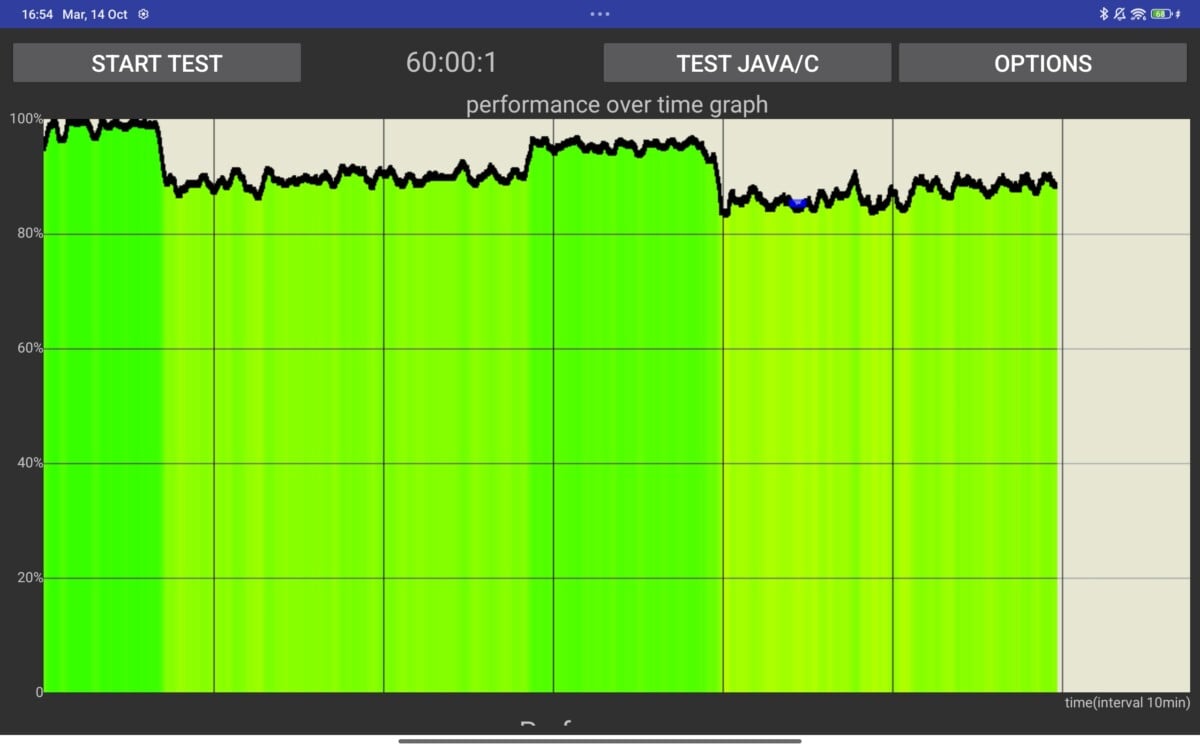The image size is (1200, 750).
Task: Tap the muted notification bell icon
Action: coord(1120,14)
